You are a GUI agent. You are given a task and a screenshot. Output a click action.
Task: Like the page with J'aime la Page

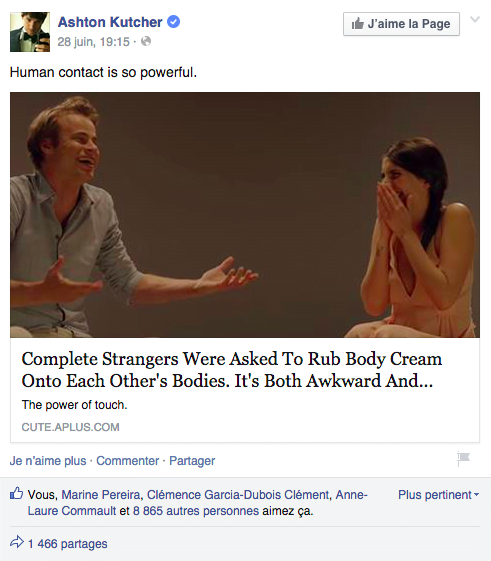point(401,24)
